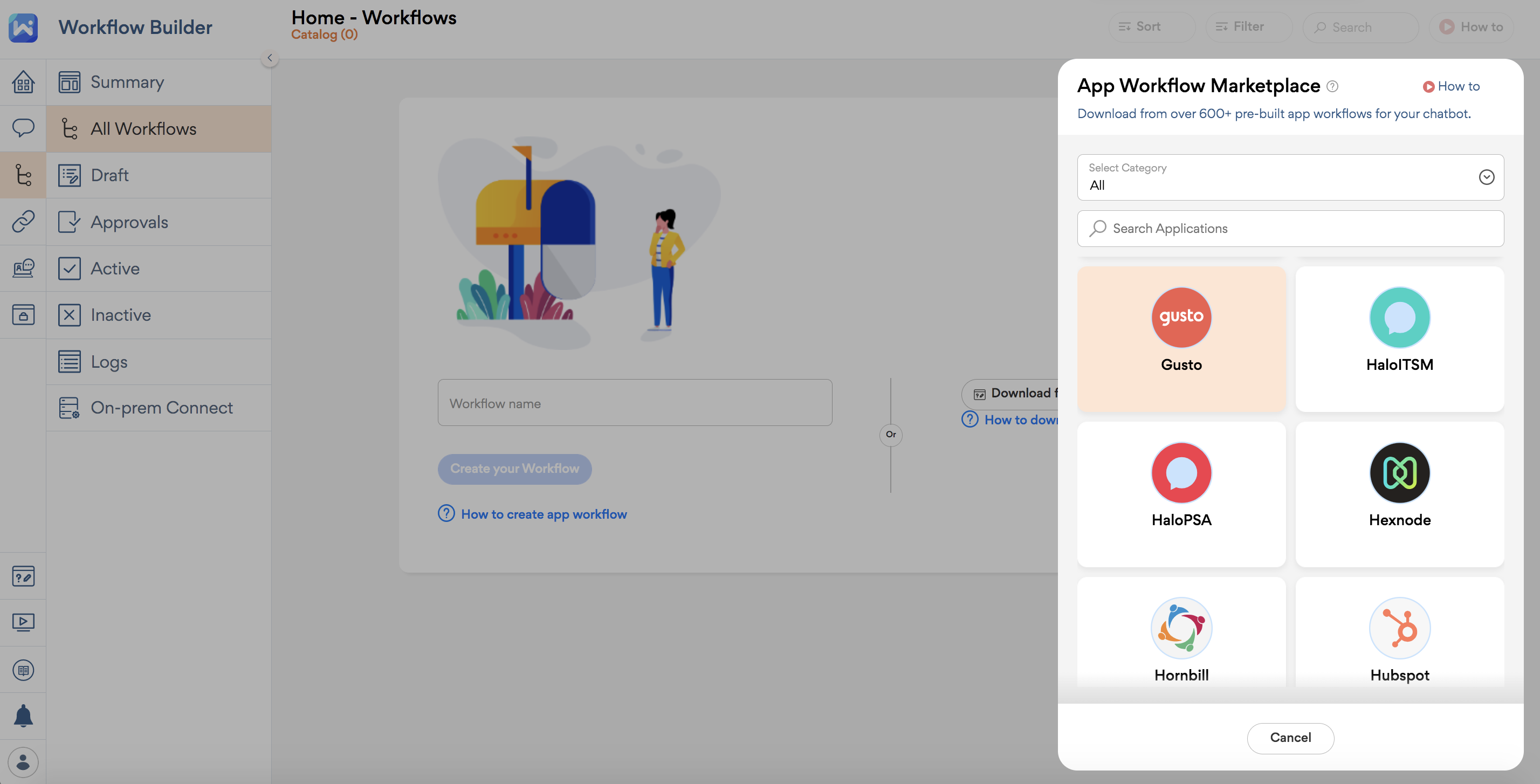Open the chatbot speech bubble icon

[23, 128]
